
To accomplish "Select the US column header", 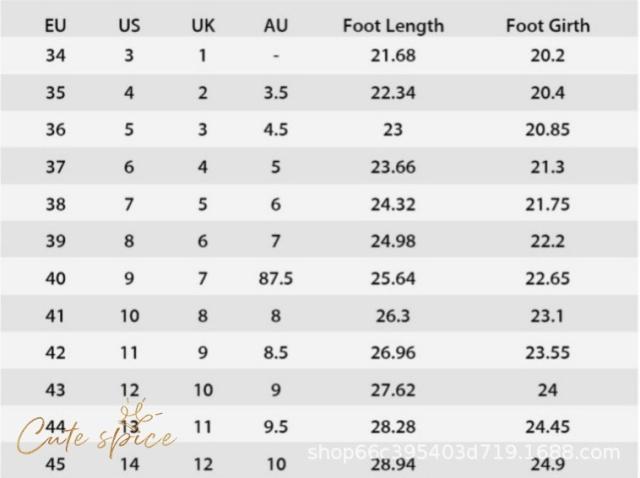I will pyautogui.click(x=129, y=25).
